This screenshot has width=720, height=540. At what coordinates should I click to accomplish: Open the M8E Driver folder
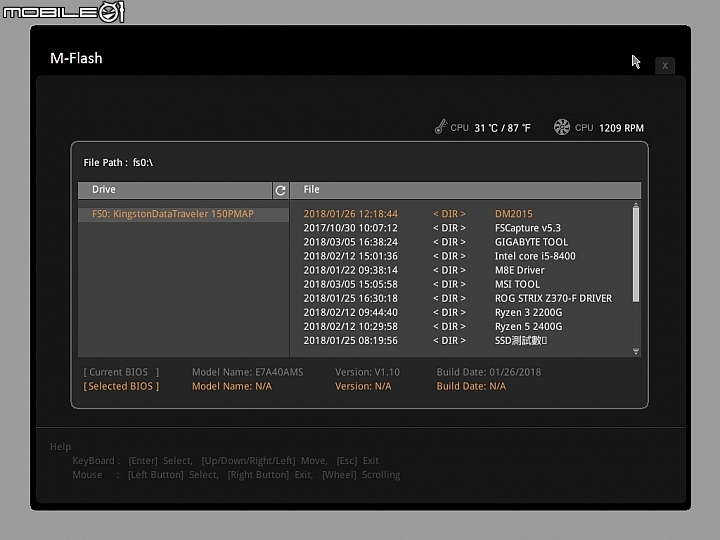coord(519,270)
